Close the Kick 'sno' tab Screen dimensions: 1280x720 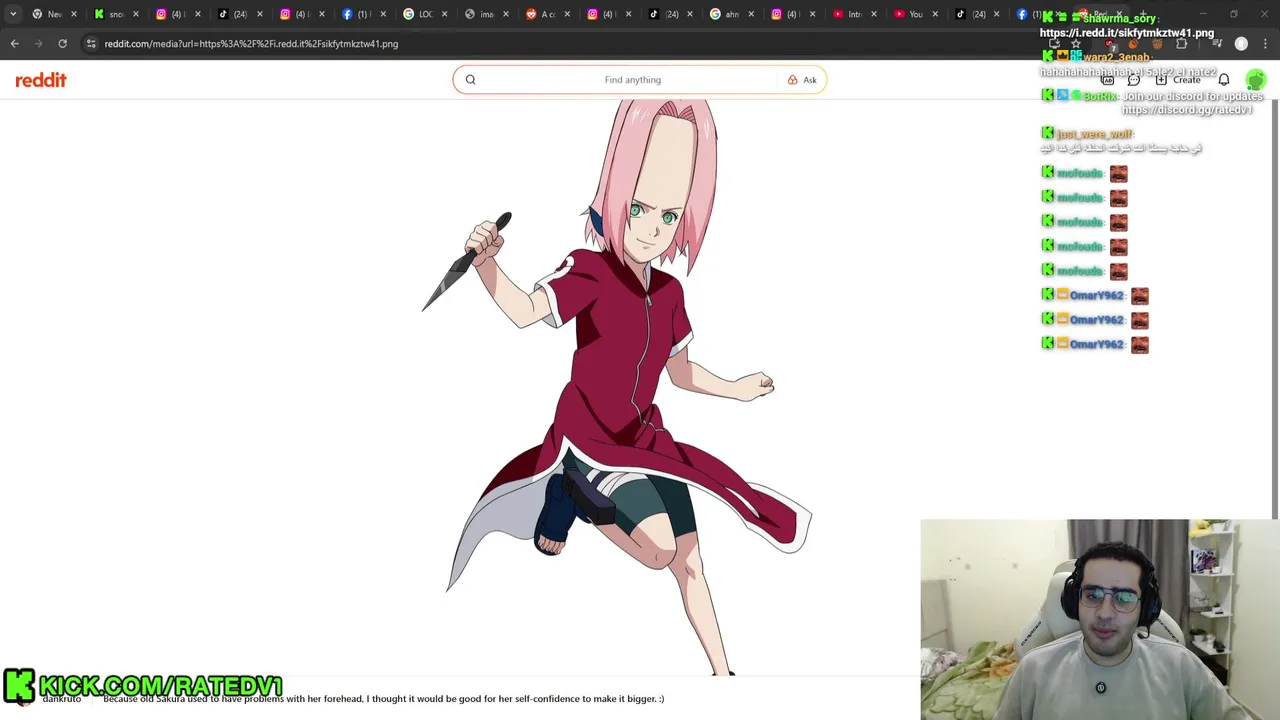tap(136, 14)
